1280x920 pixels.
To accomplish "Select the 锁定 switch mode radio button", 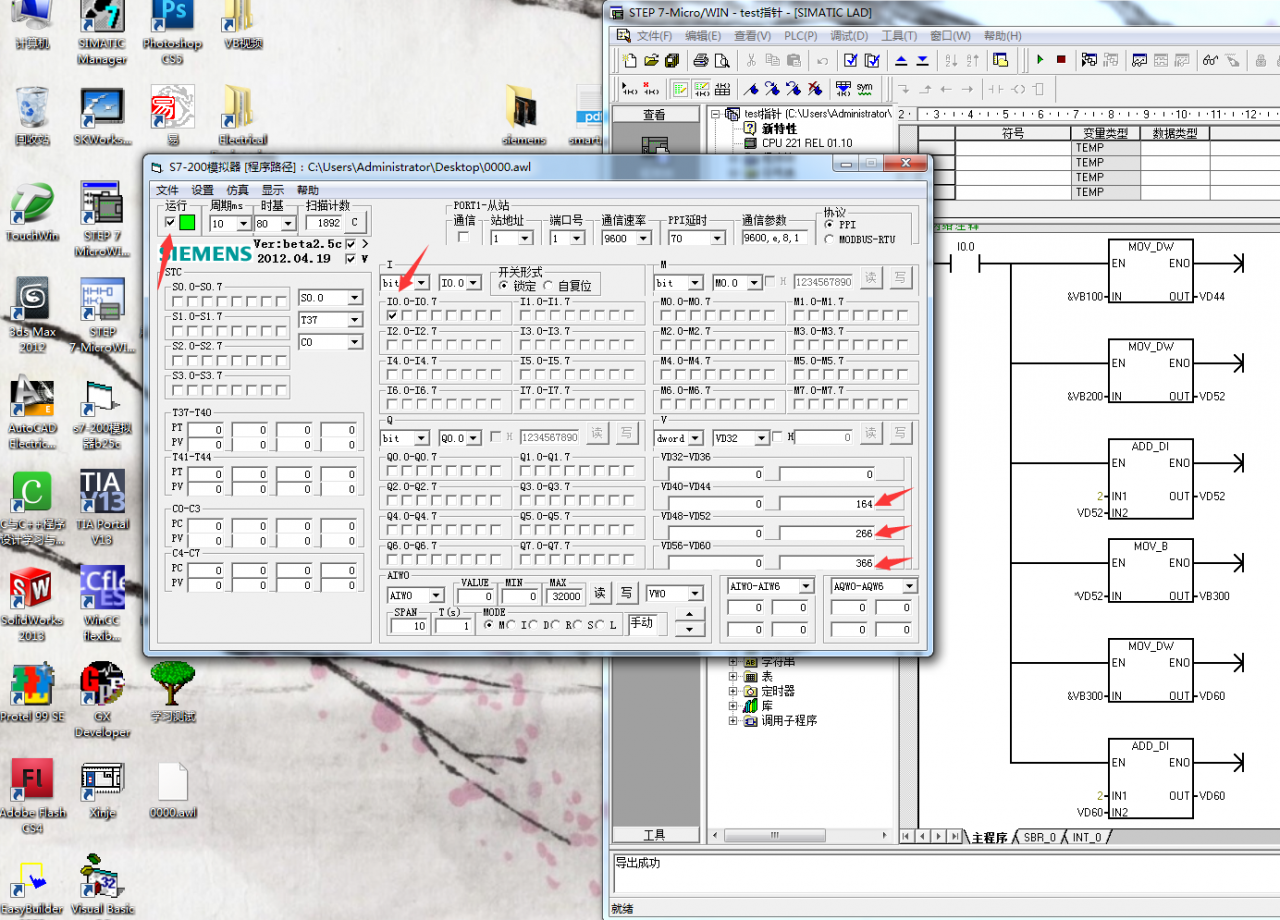I will (x=503, y=286).
